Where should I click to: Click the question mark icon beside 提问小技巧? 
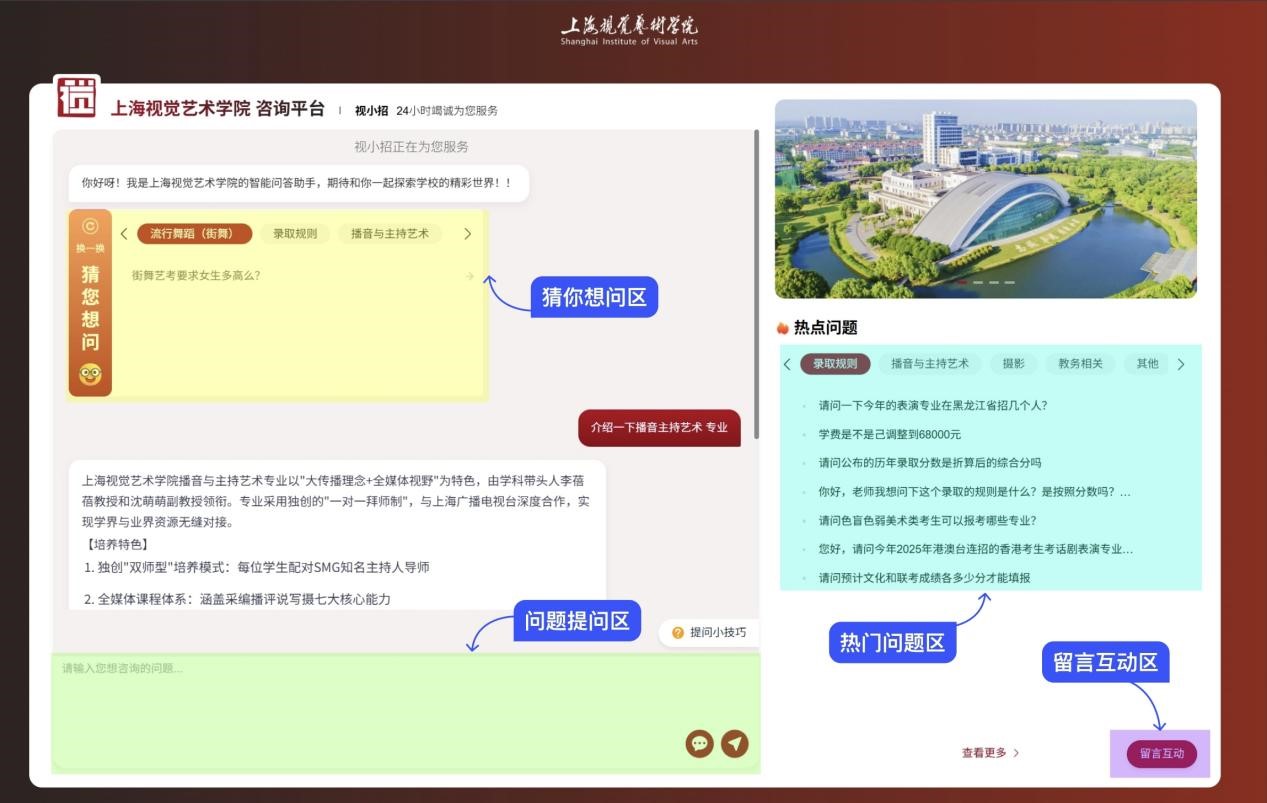pos(678,633)
